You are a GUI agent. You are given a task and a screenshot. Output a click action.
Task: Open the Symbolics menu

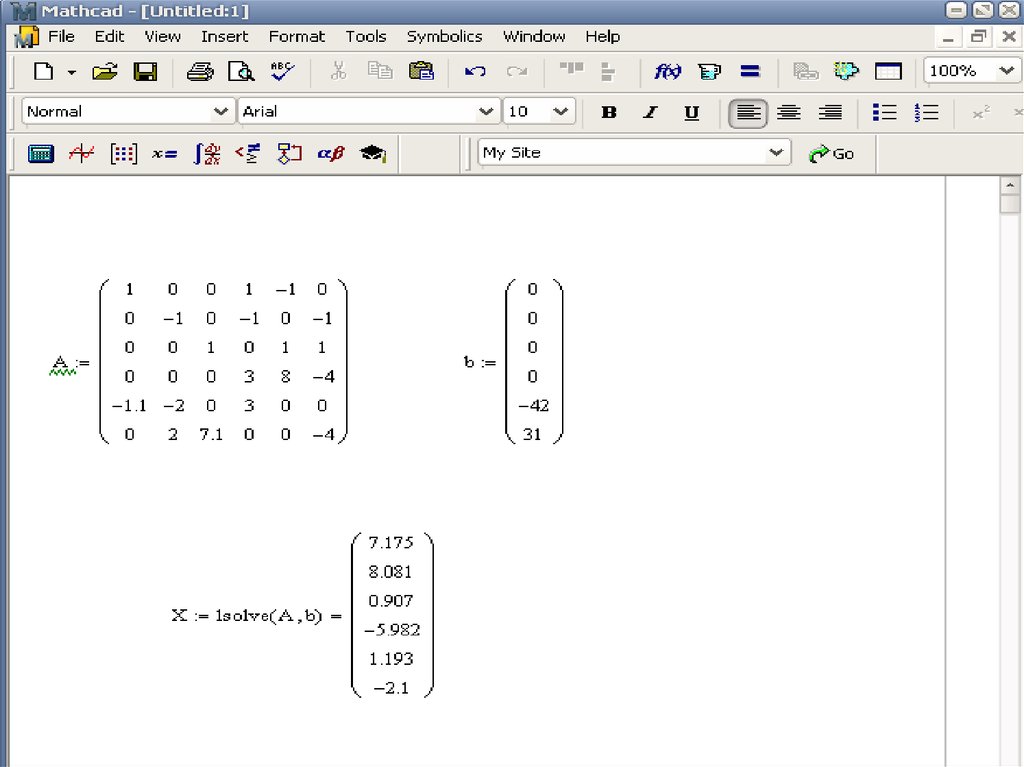444,36
